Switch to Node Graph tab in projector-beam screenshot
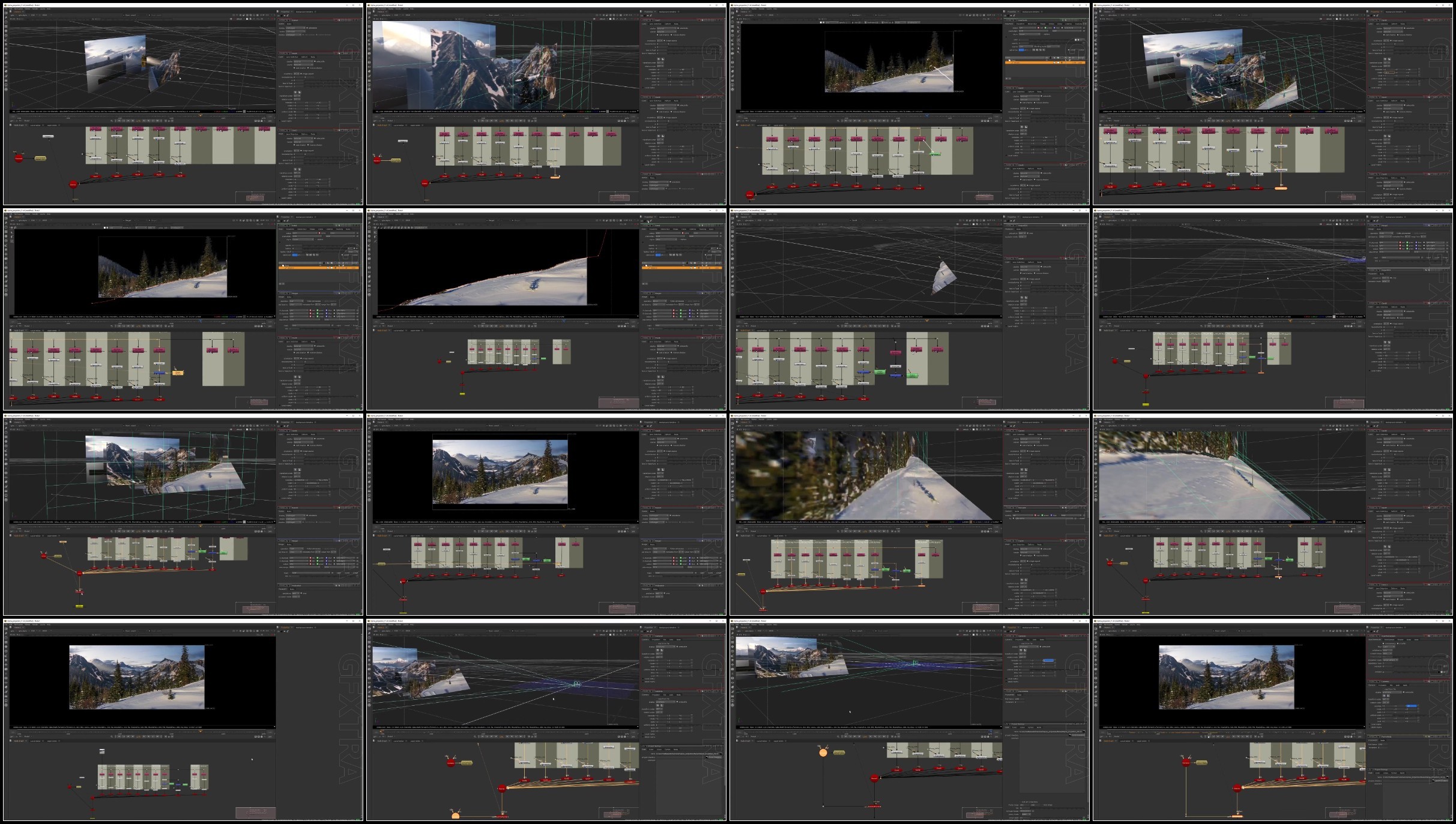This screenshot has height=824, width=1456. 382,741
